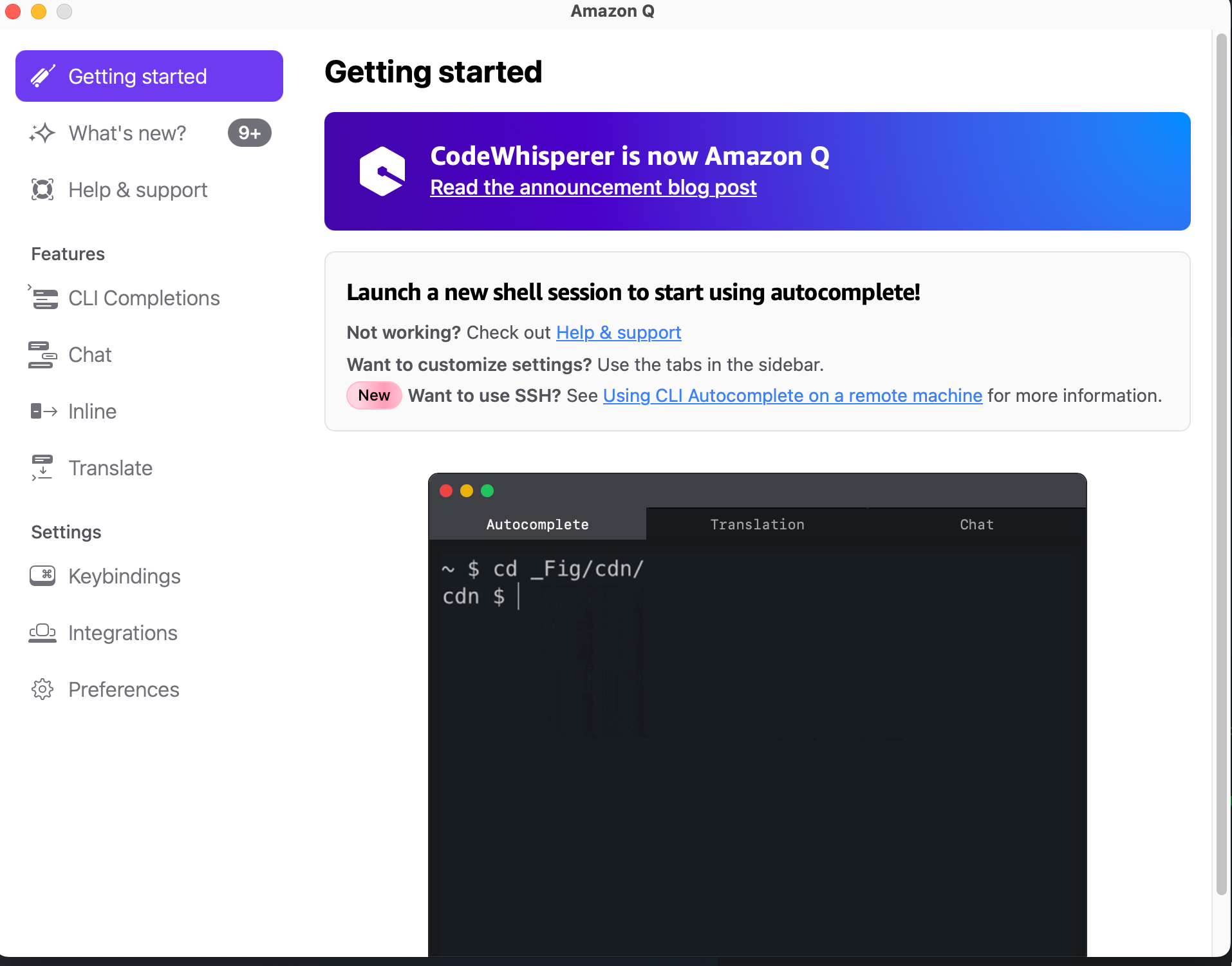
Task: Click the Amazon Q hexagon logo
Action: click(382, 171)
